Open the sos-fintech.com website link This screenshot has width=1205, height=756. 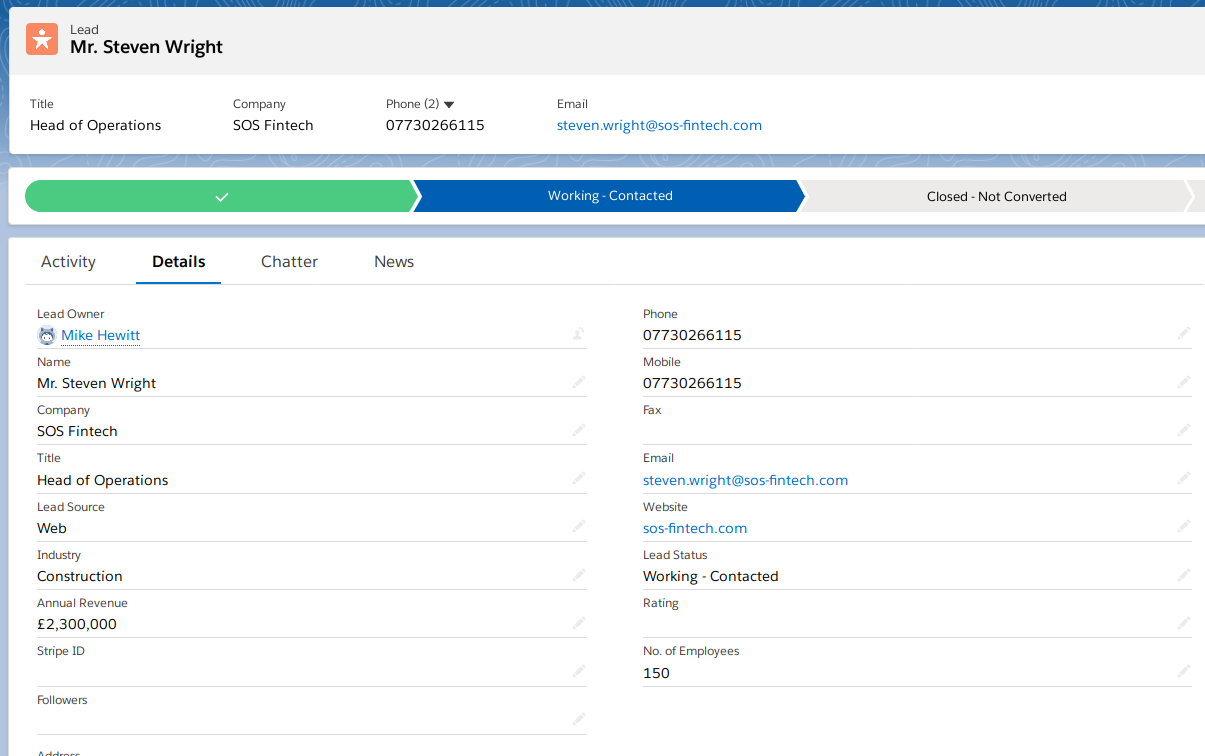pyautogui.click(x=695, y=528)
